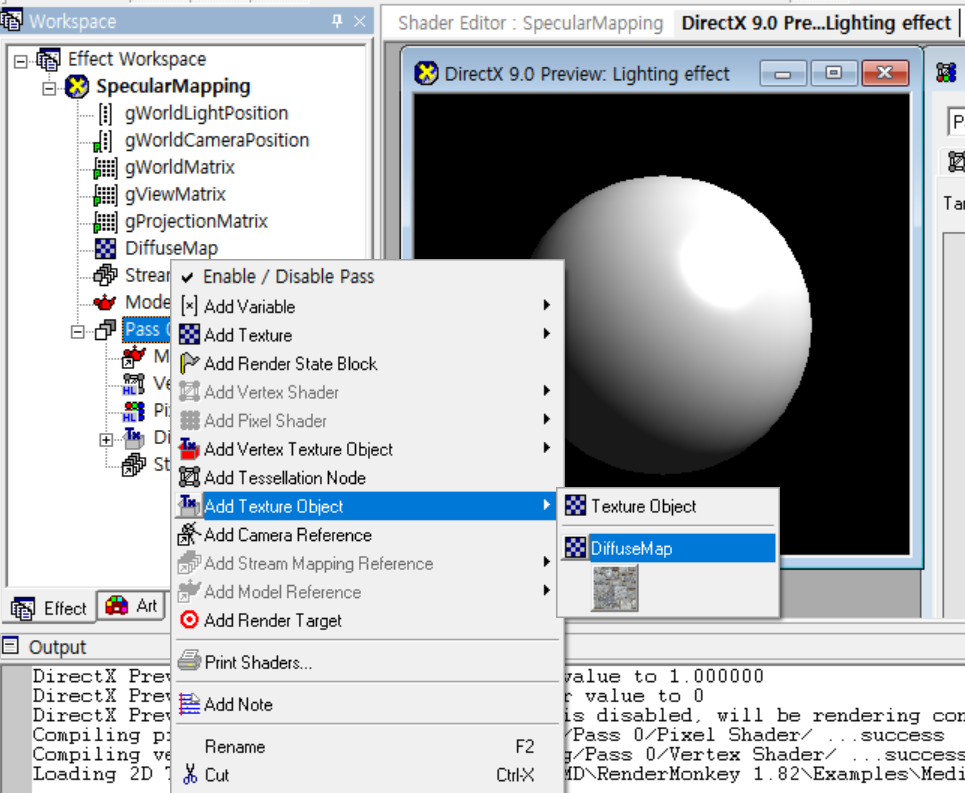Click the red teapot Model icon
Image resolution: width=965 pixels, height=793 pixels.
(105, 302)
